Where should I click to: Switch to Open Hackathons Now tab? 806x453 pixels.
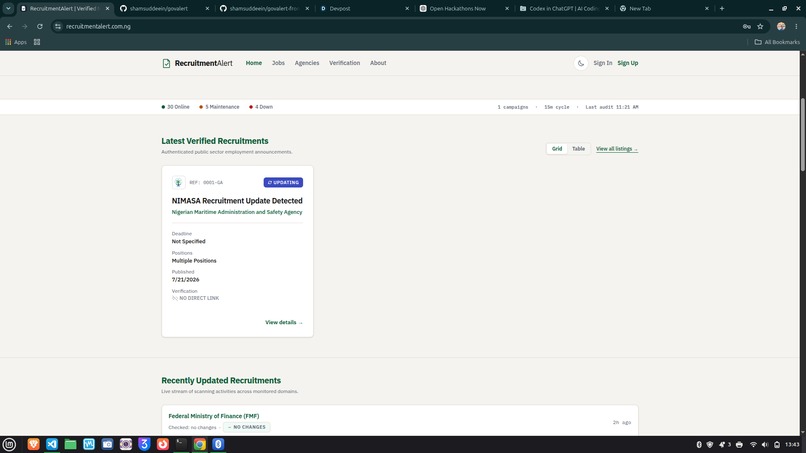pyautogui.click(x=463, y=8)
